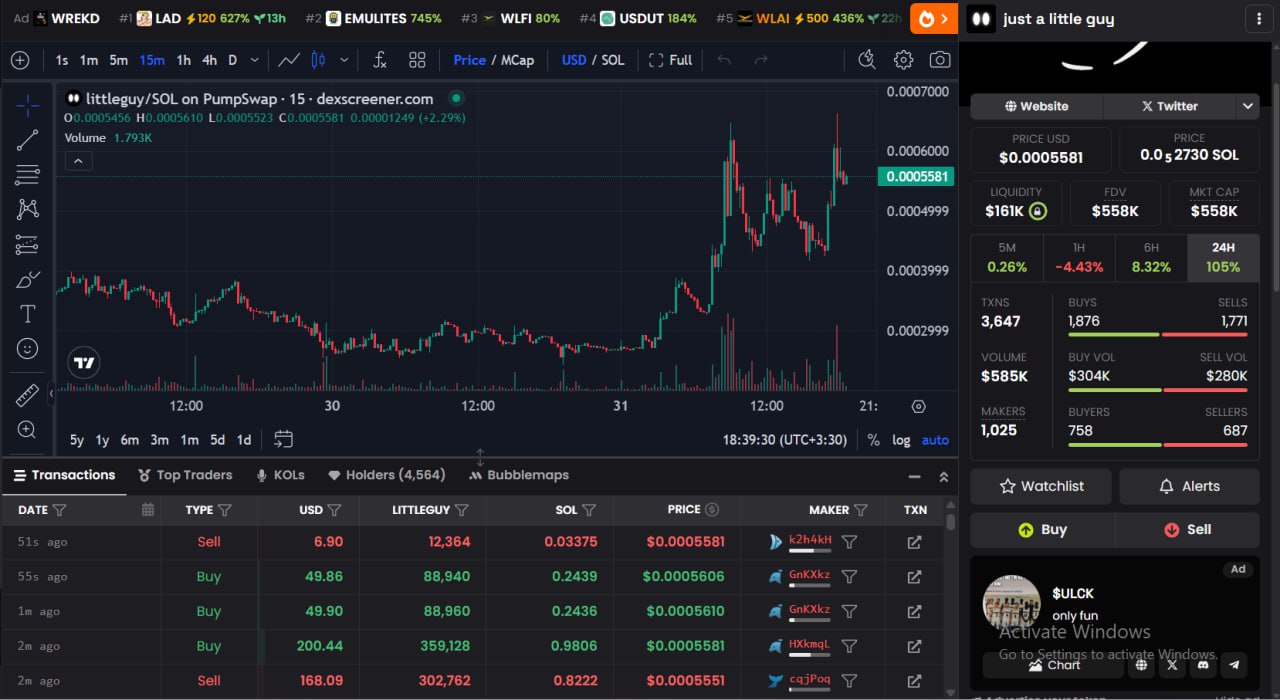Switch chart denomination to USD
Image resolution: width=1280 pixels, height=700 pixels.
[x=574, y=60]
